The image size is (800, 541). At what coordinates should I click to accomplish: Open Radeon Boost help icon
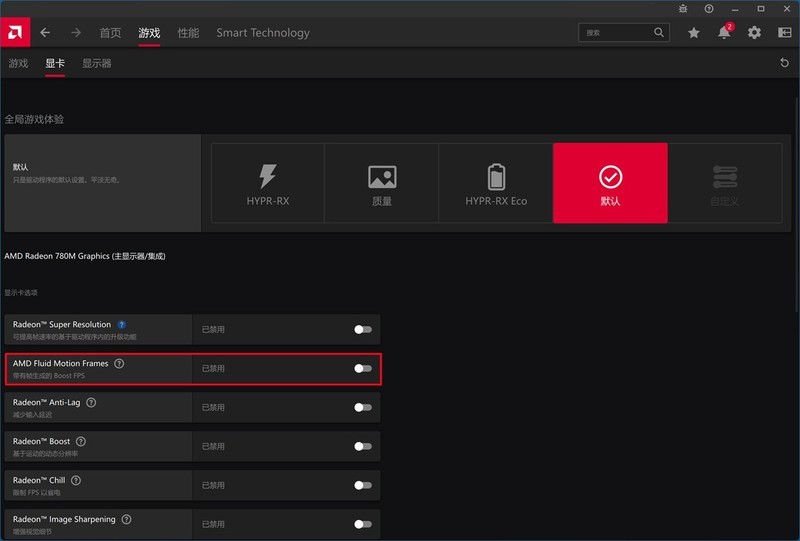click(81, 441)
